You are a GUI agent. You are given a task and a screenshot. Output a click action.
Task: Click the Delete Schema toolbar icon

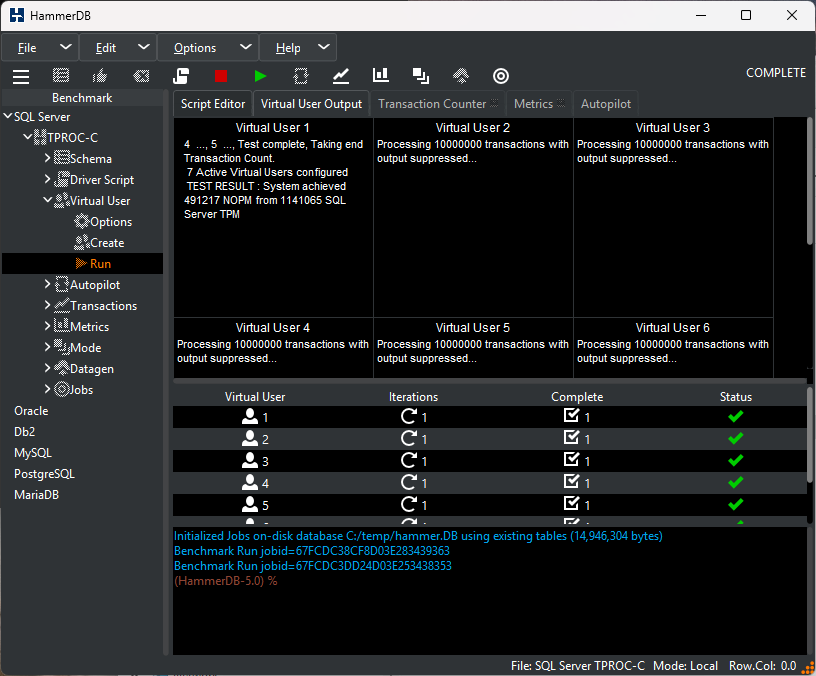pos(141,76)
